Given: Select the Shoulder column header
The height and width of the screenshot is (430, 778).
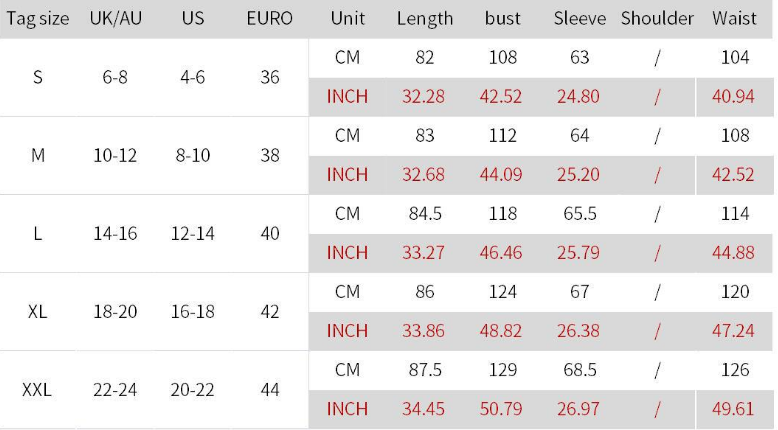Looking at the screenshot, I should click(x=657, y=19).
